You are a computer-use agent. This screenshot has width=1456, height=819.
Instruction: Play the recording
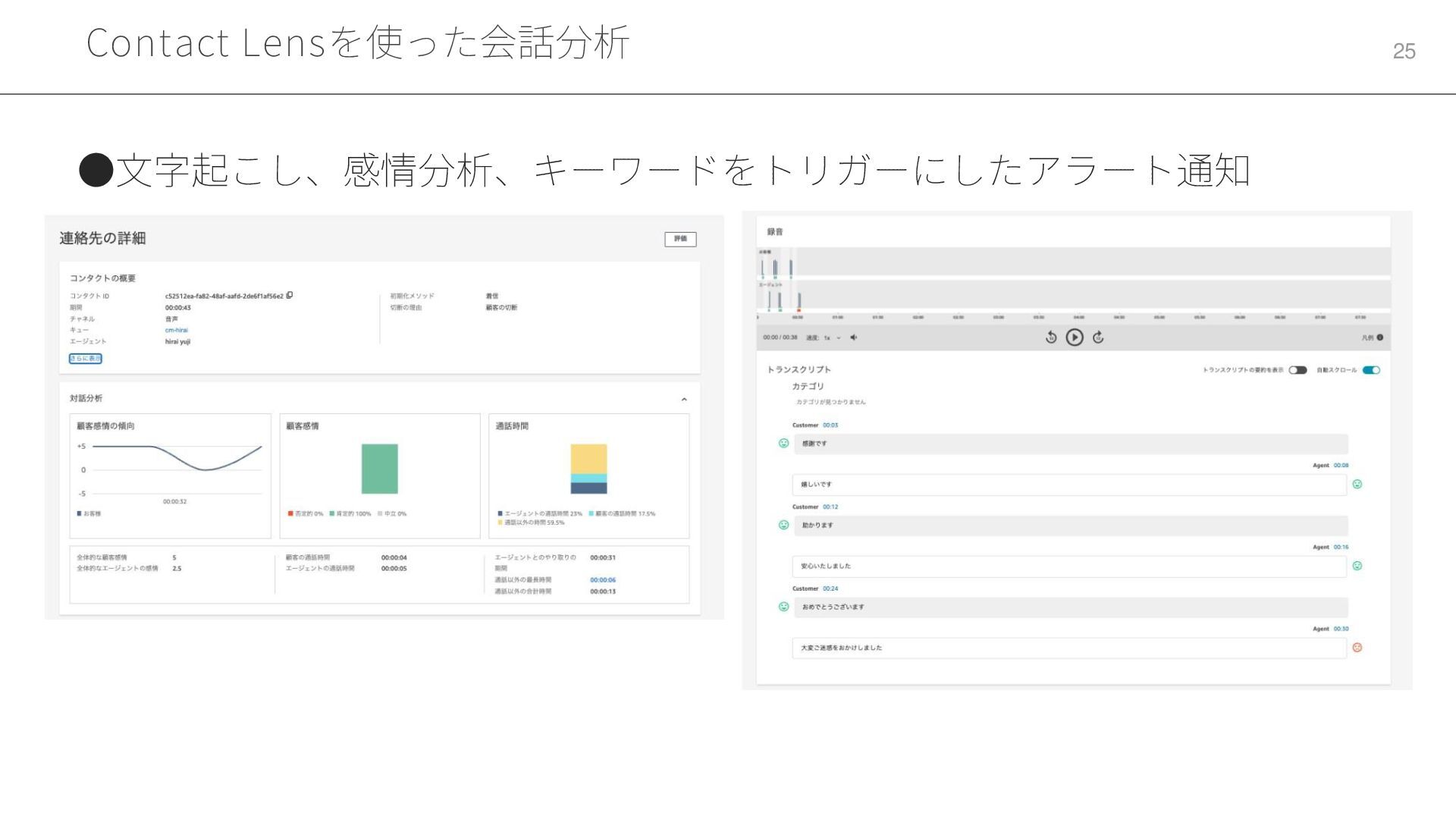pos(1075,337)
